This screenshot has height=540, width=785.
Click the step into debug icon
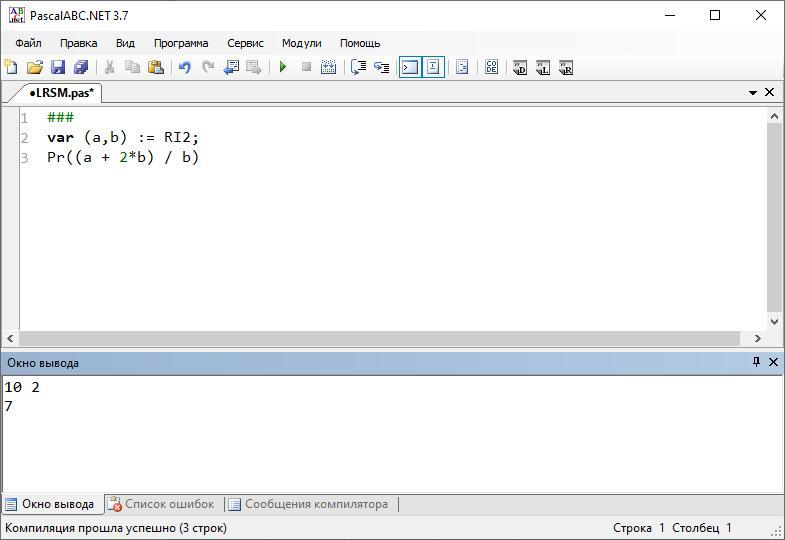358,67
